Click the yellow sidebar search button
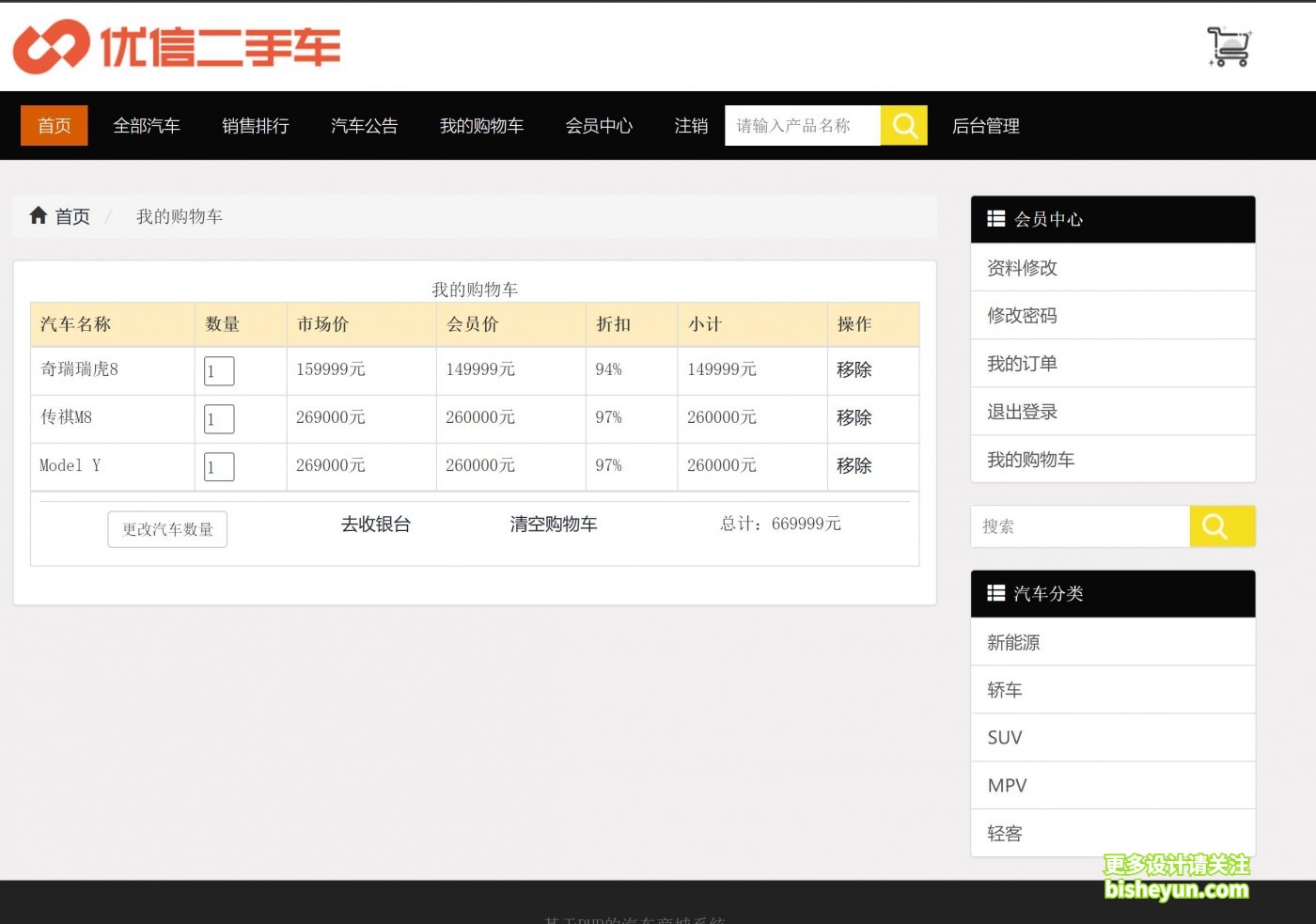1316x924 pixels. click(1221, 526)
